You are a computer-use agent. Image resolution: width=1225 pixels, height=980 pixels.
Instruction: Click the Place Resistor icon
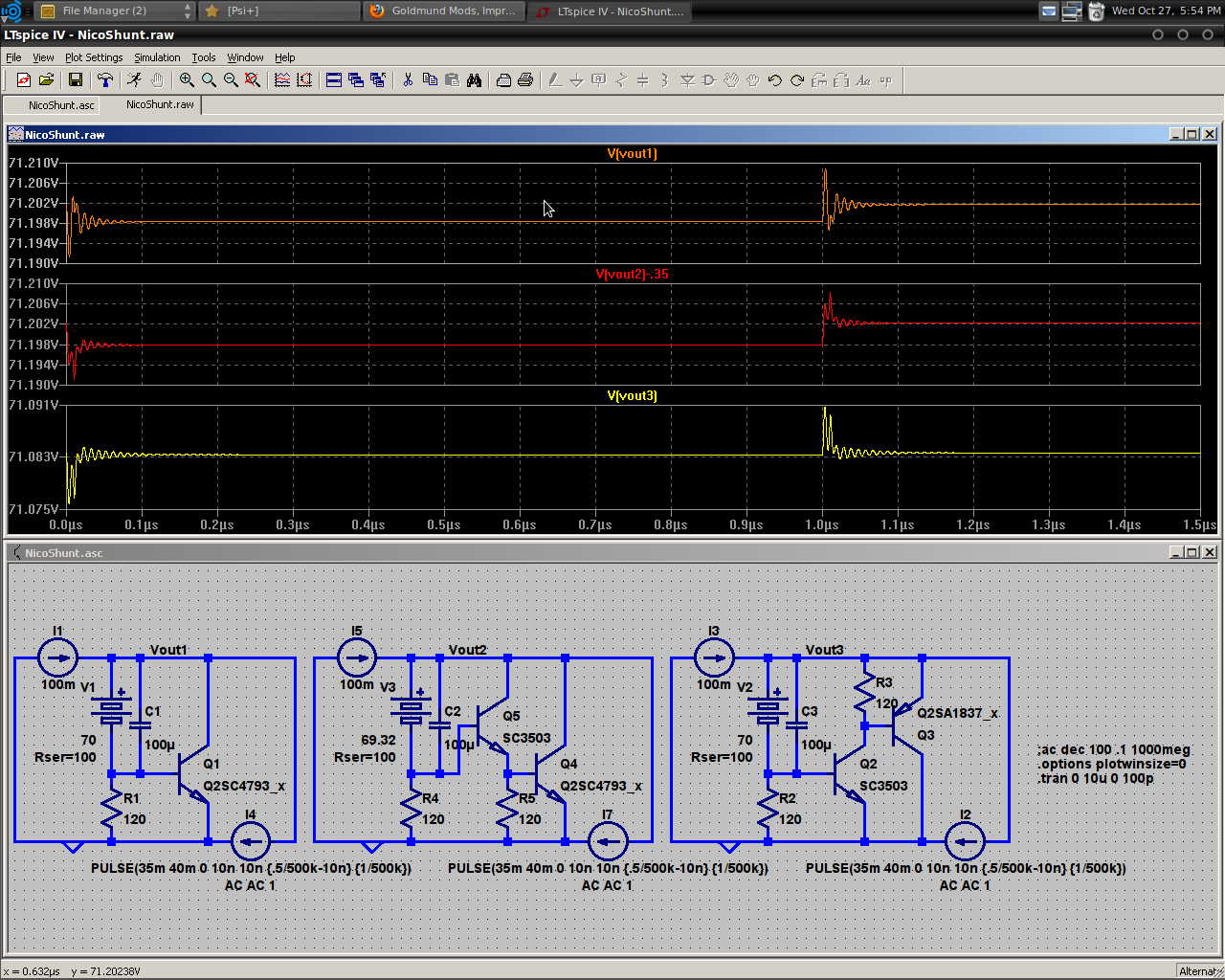[x=621, y=80]
